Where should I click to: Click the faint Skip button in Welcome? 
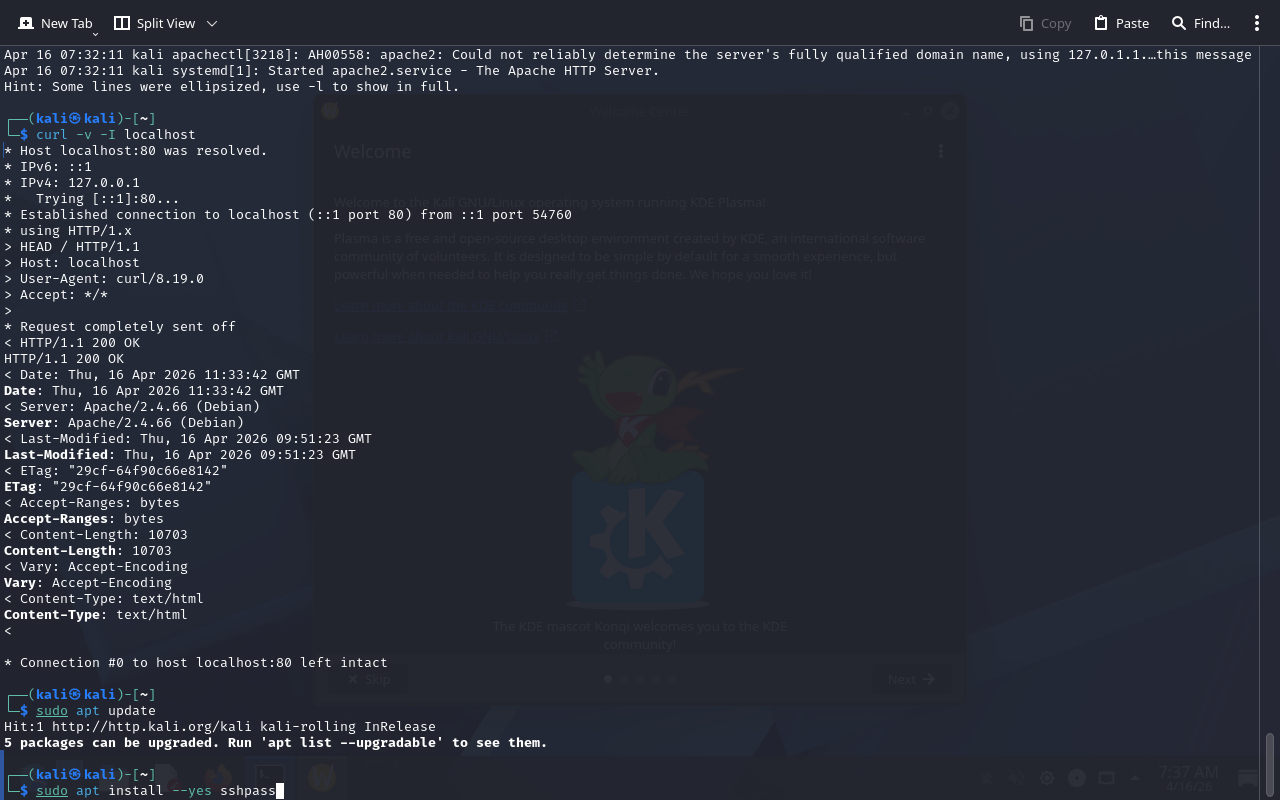coord(368,679)
